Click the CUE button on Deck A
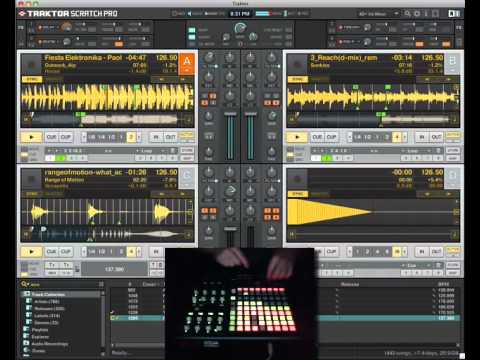The image size is (480, 360). 51,137
